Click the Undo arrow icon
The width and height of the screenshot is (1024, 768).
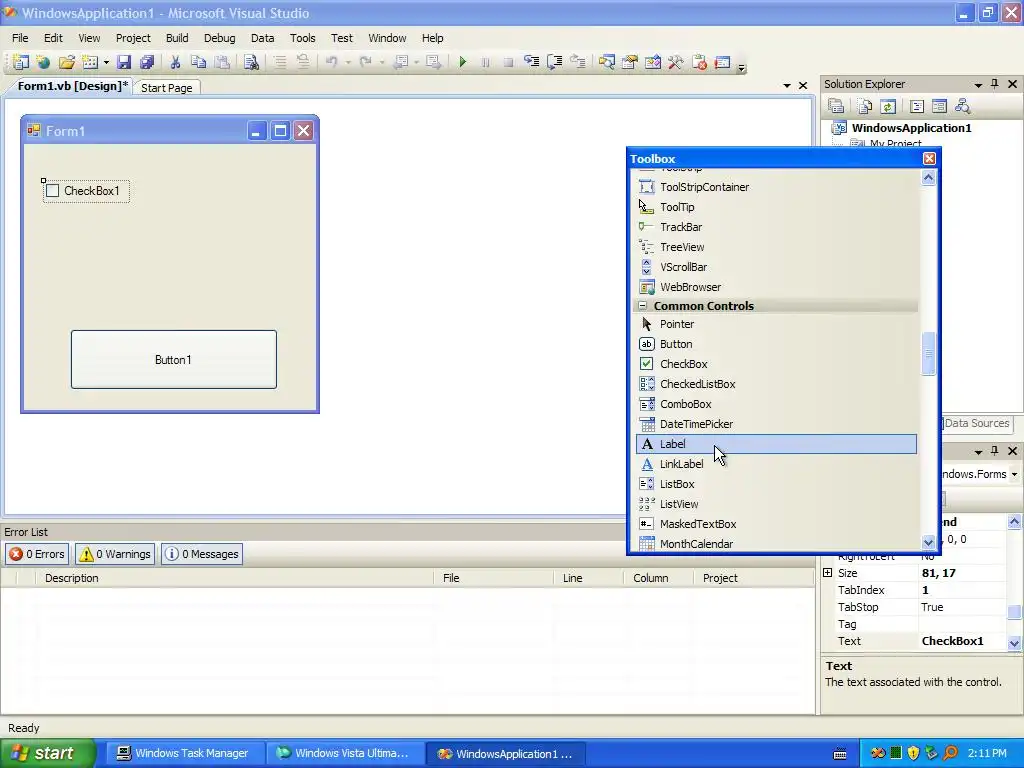[332, 62]
